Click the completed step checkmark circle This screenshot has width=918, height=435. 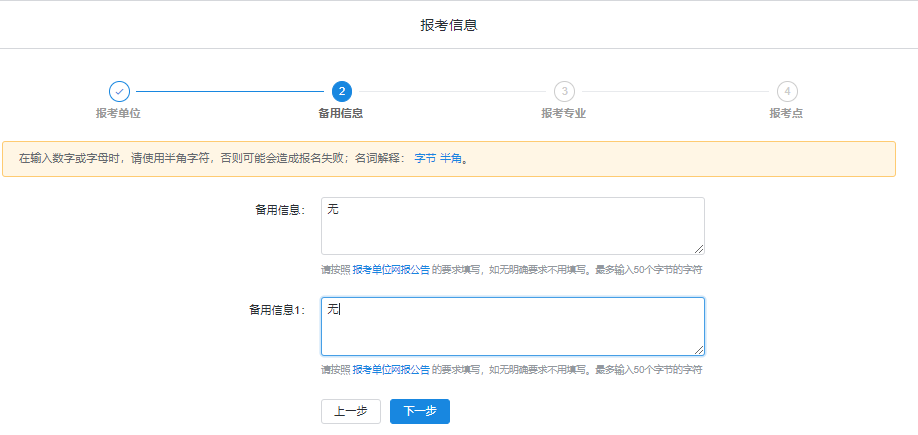[119, 91]
